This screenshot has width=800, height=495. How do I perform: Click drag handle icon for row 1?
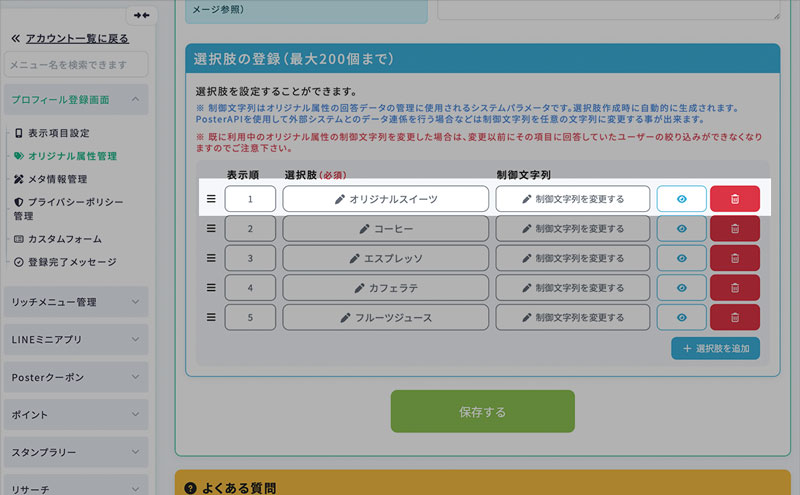(x=211, y=199)
